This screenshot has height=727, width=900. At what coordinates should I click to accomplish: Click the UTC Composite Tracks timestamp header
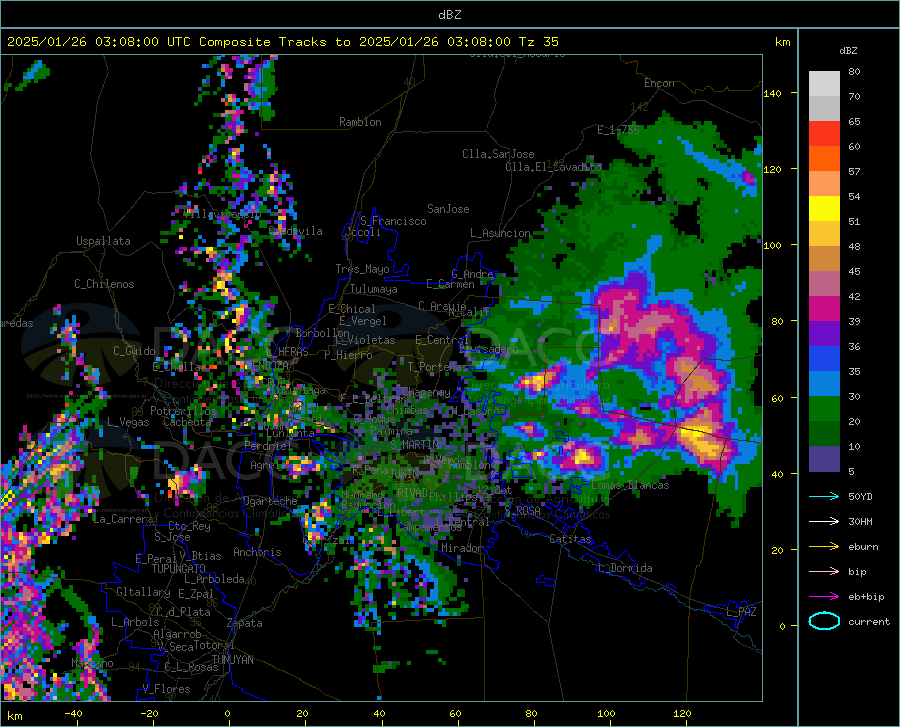click(282, 42)
